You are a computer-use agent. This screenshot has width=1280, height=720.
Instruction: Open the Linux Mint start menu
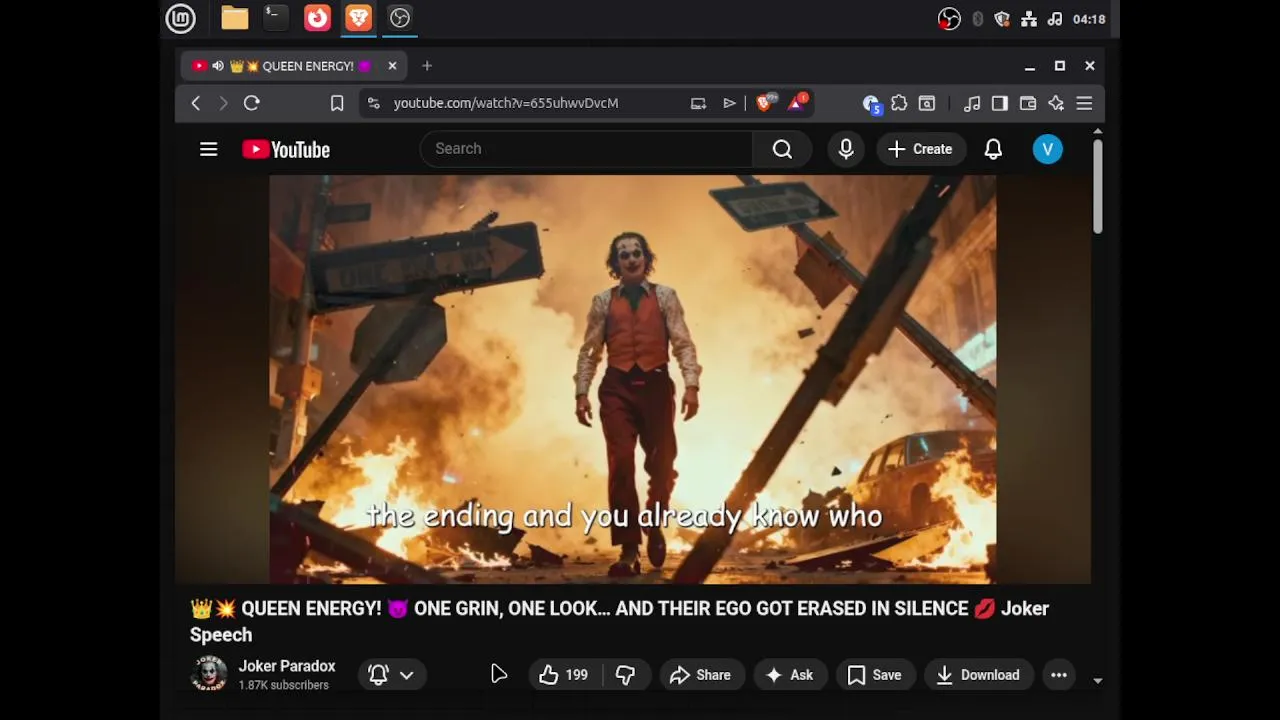pos(180,18)
